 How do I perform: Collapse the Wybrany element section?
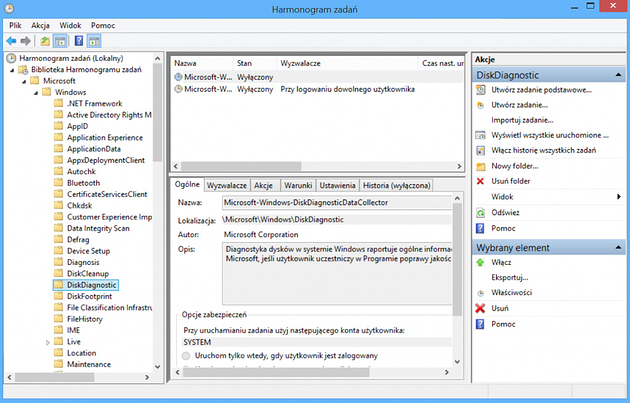coord(618,248)
